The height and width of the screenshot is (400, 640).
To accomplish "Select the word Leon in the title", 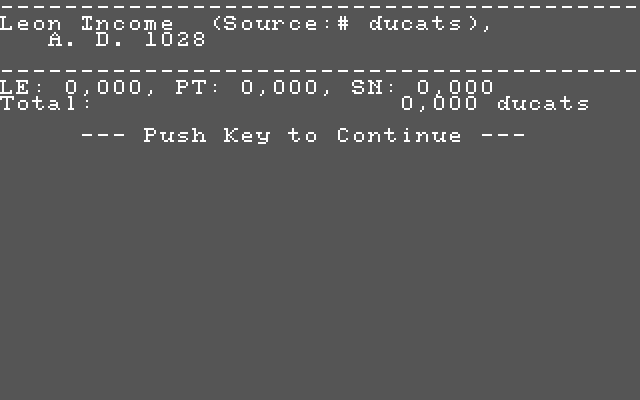I will 31,24.
